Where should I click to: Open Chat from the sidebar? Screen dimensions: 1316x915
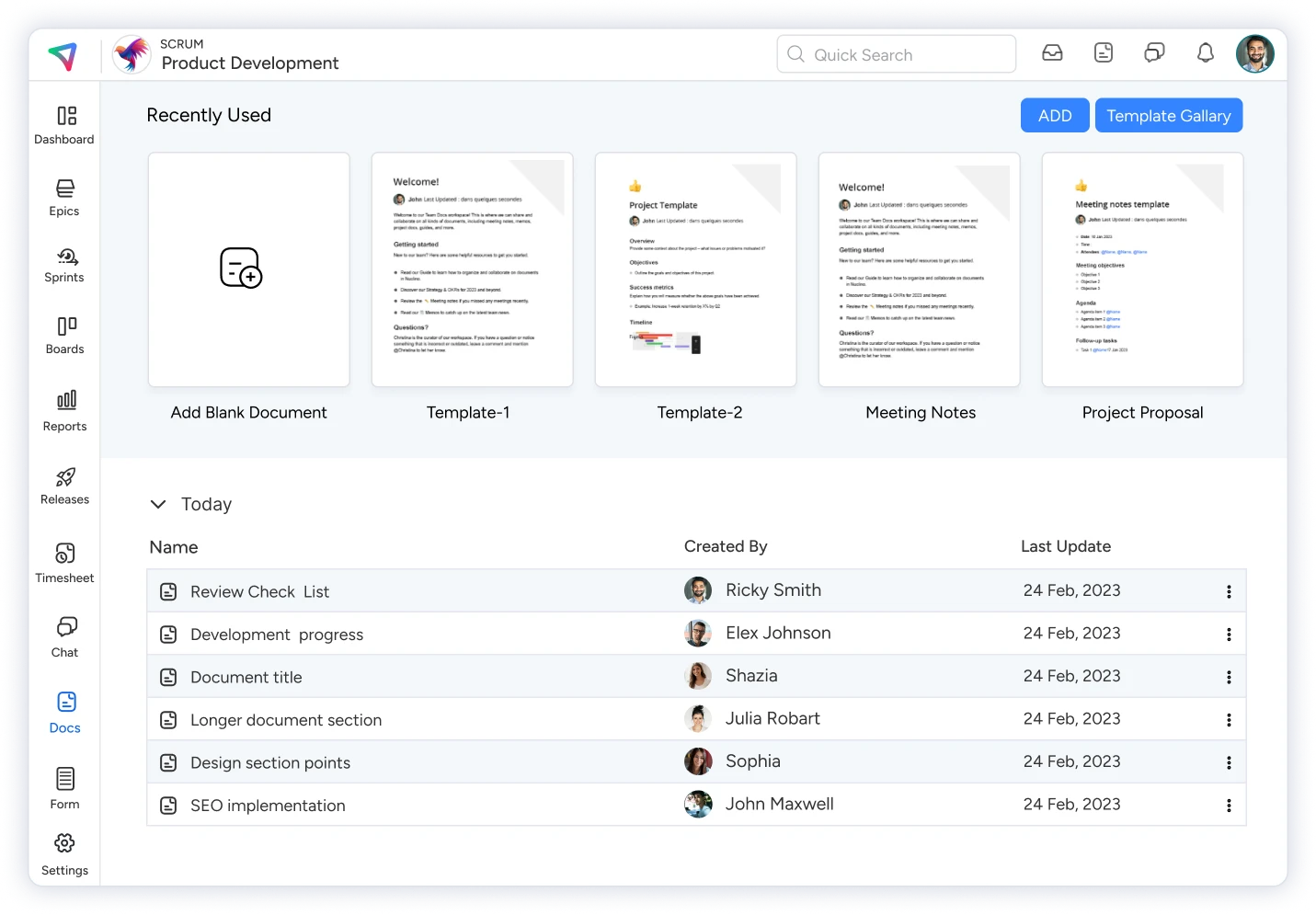pos(63,636)
